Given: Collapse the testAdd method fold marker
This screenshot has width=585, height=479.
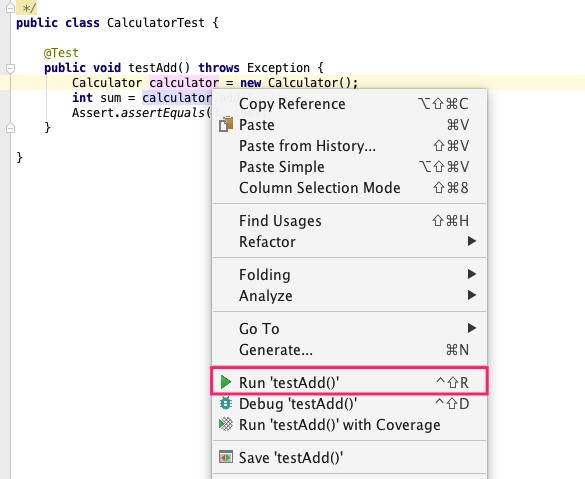Looking at the screenshot, I should pos(11,68).
